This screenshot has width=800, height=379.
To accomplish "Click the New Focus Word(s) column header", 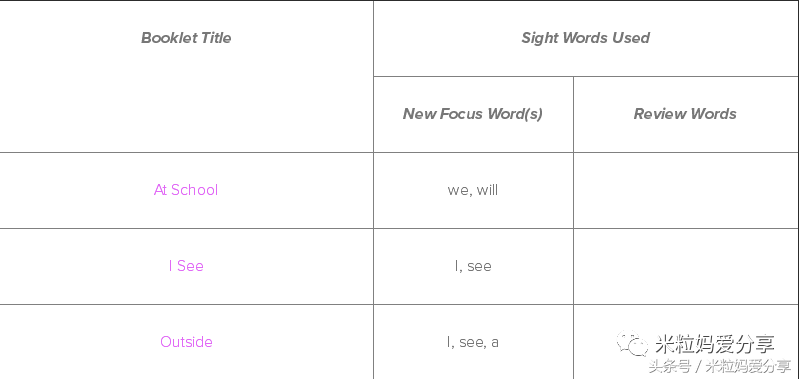I will pos(472,114).
